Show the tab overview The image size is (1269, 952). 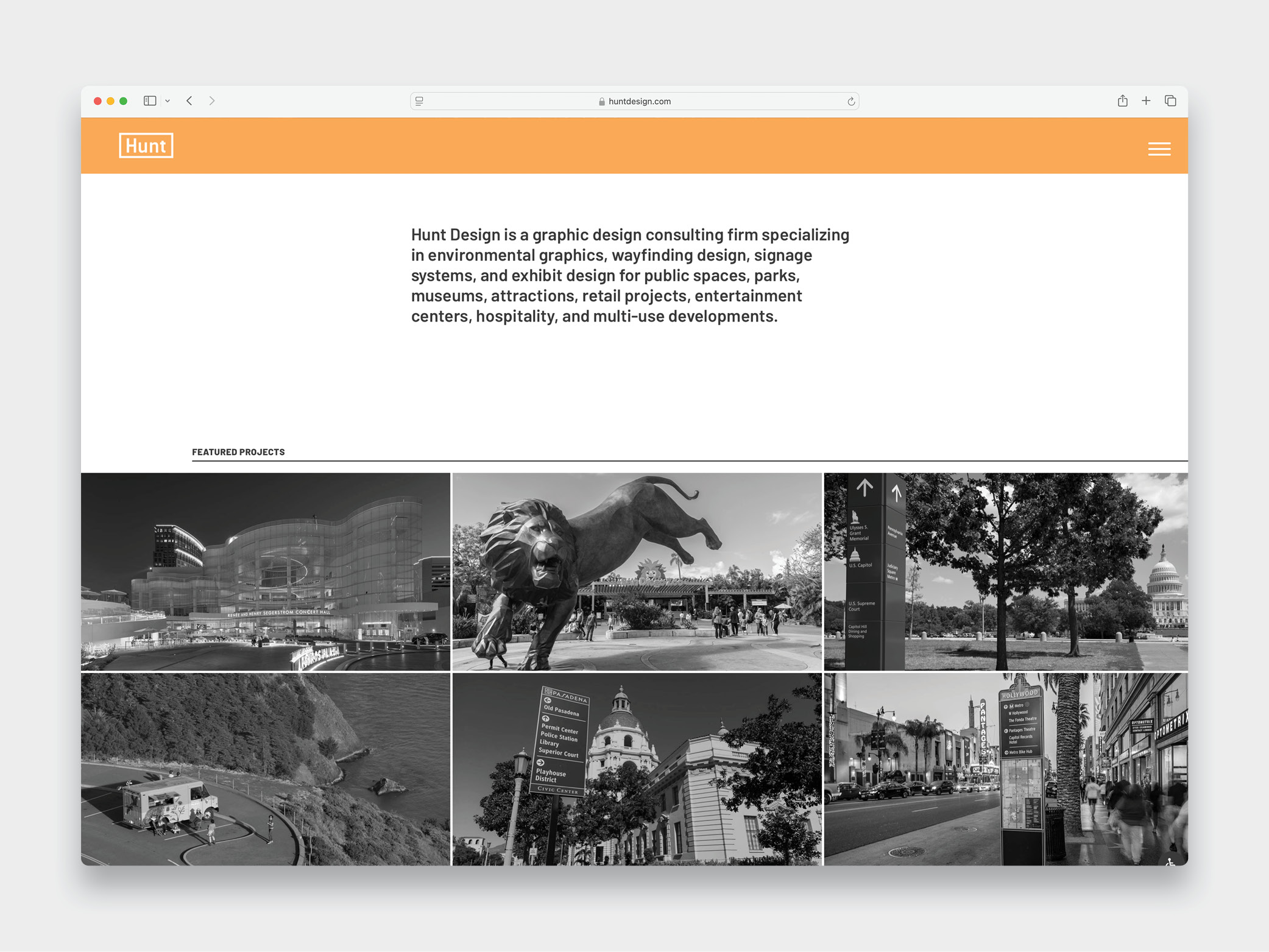tap(1170, 100)
